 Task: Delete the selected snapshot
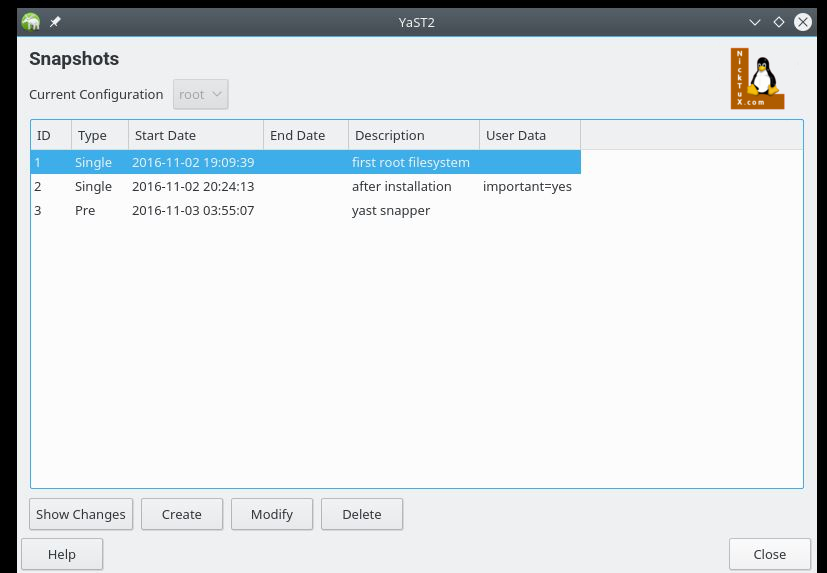[361, 514]
